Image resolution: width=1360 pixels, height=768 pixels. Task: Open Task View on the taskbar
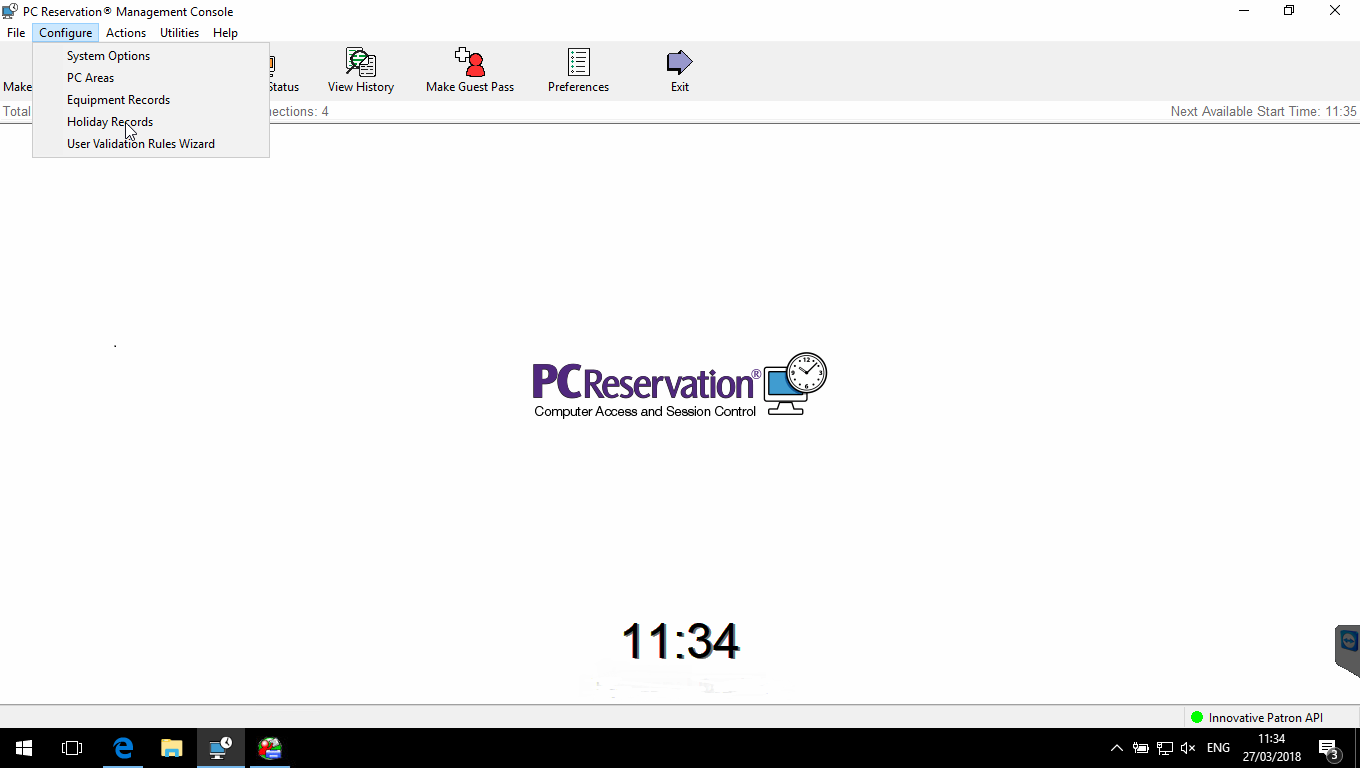pyautogui.click(x=72, y=748)
